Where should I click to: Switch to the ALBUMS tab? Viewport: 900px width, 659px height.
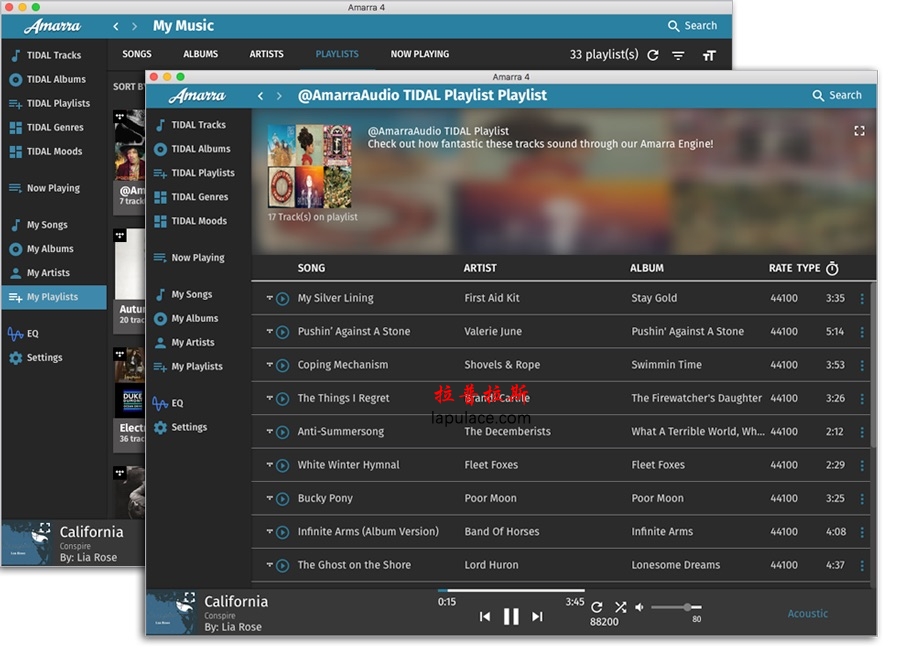point(200,54)
